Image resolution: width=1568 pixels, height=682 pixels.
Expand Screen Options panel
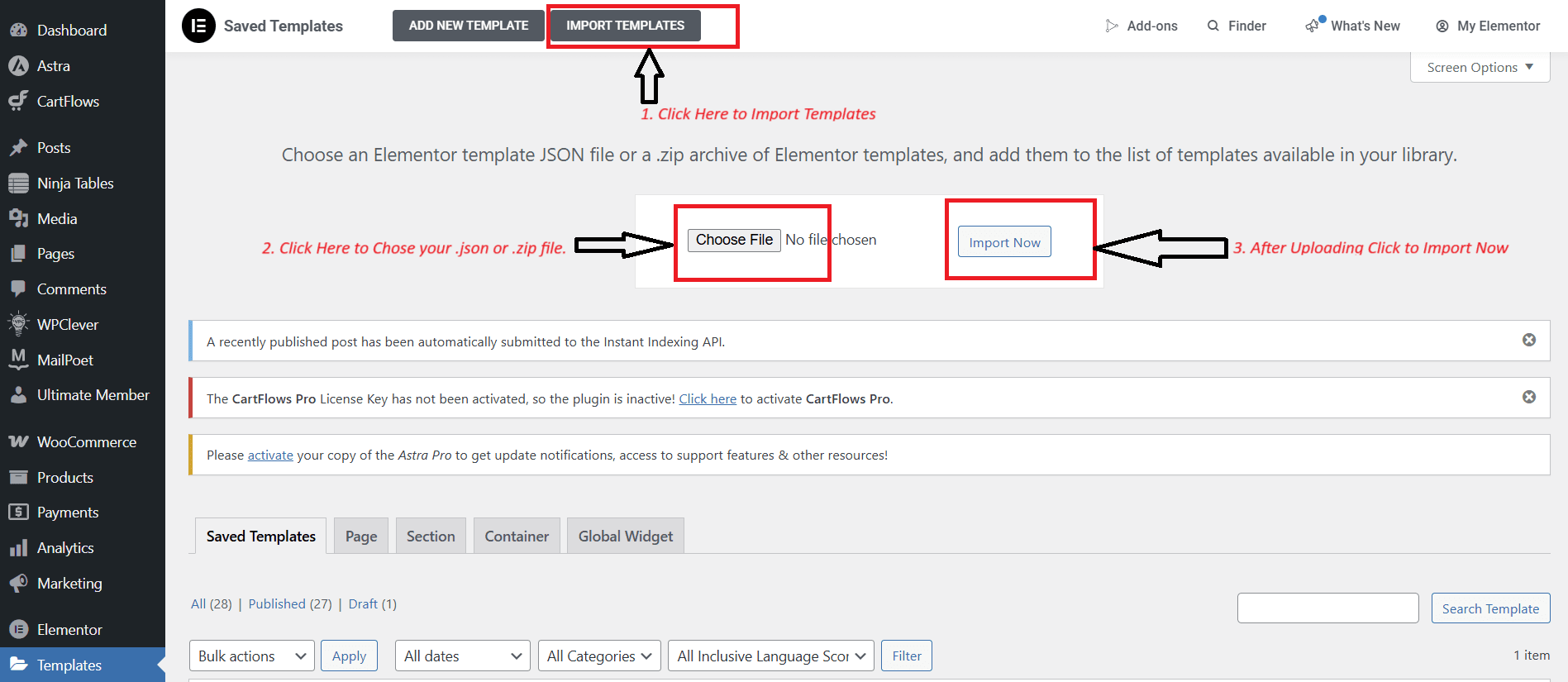point(1480,67)
